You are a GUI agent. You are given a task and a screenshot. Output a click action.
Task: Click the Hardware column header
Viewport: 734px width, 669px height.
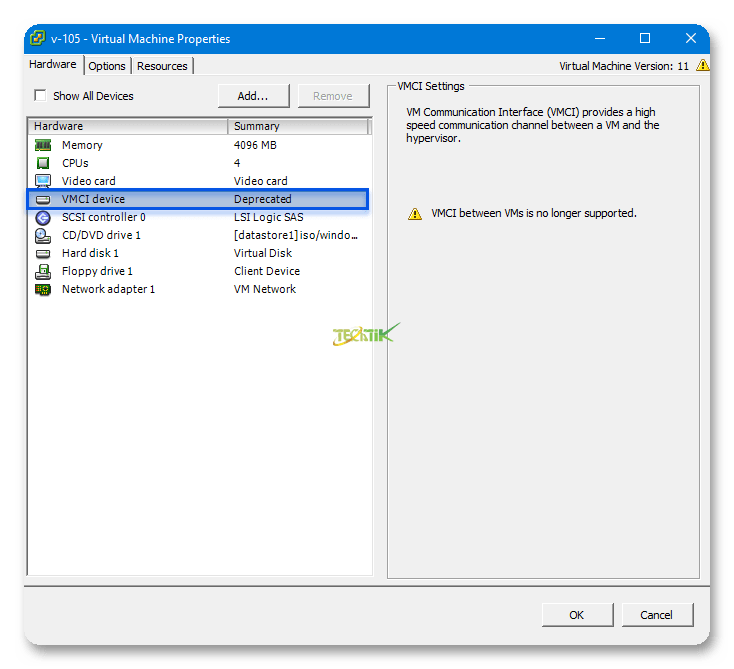pyautogui.click(x=128, y=126)
